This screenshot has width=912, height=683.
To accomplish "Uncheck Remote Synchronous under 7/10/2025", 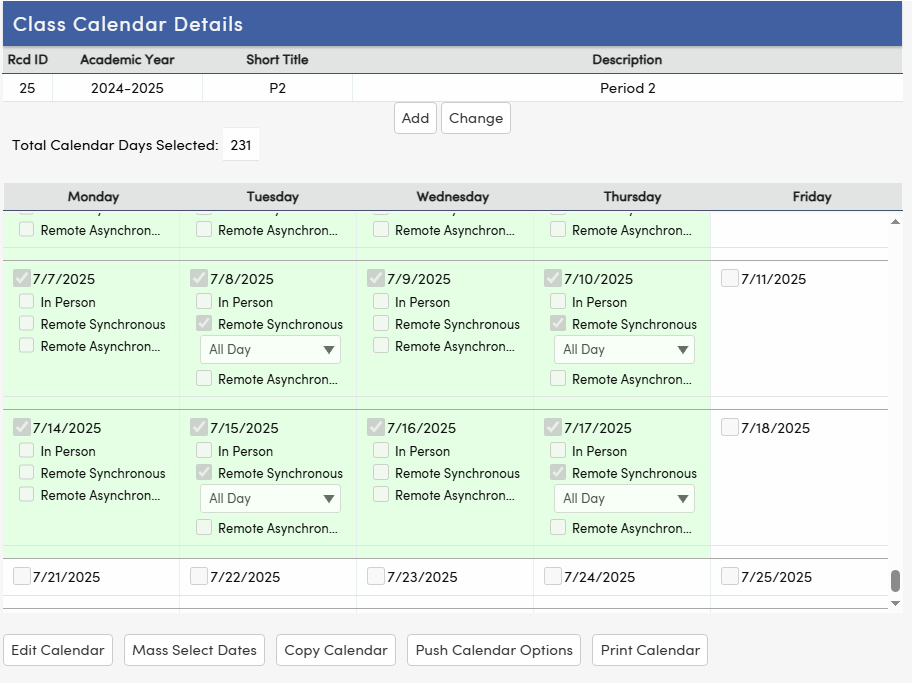I will (558, 323).
